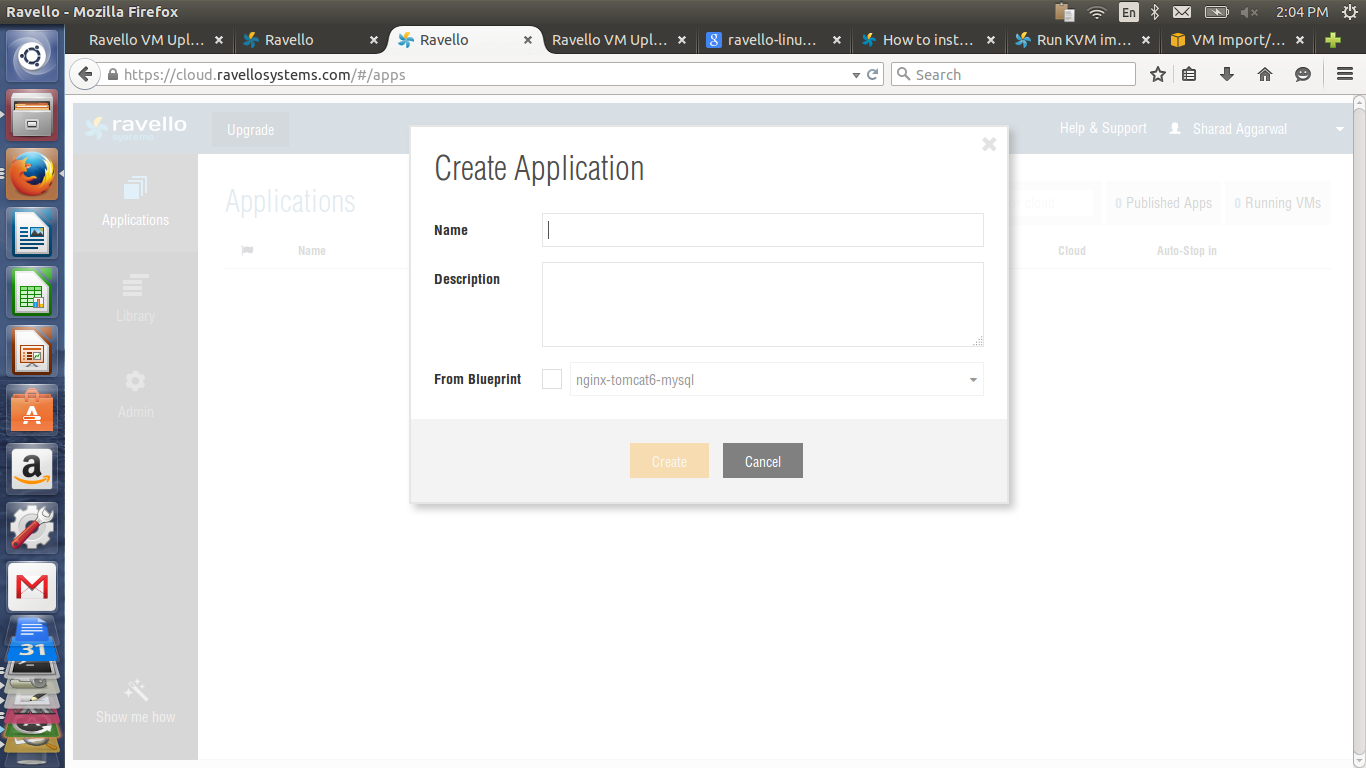Switch to the Run KVM im... tab
This screenshot has width=1366, height=768.
[1083, 40]
